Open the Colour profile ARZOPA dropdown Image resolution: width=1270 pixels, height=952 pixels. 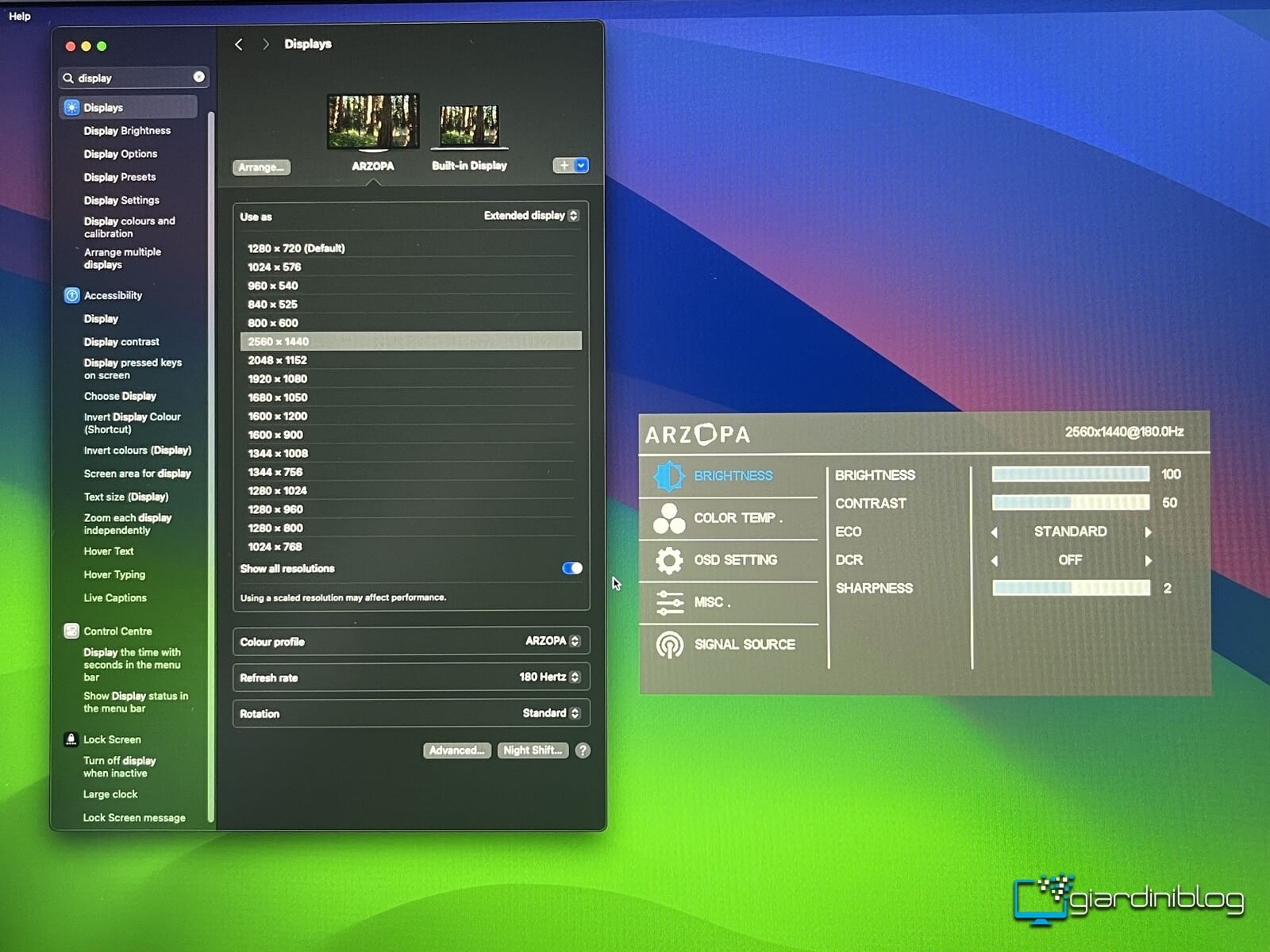tap(552, 641)
